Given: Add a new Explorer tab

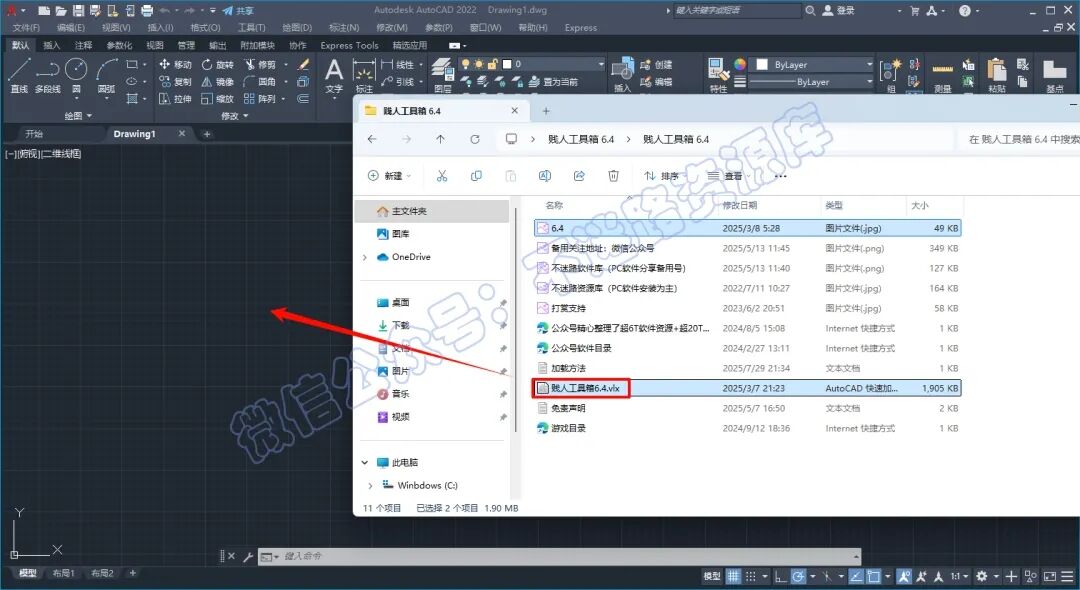Looking at the screenshot, I should pyautogui.click(x=546, y=111).
